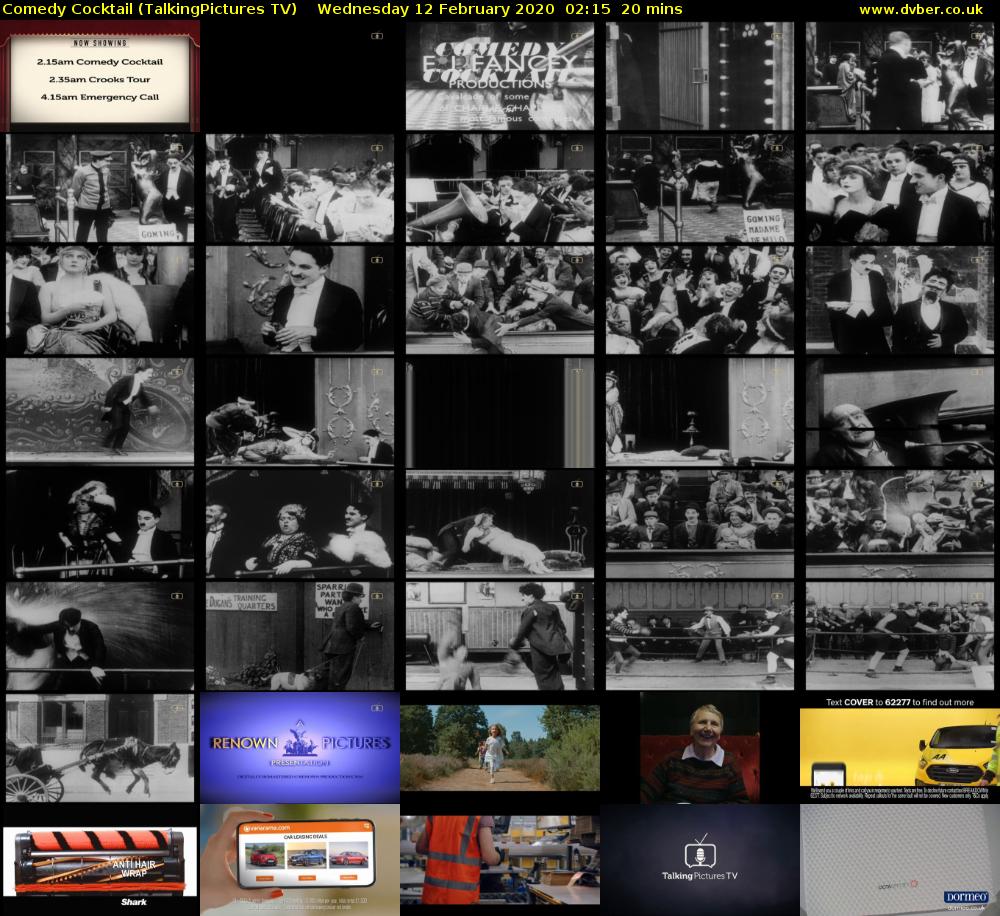Viewport: 1000px width, 916px height.
Task: Open the stage dancer in swirling set thumbnail
Action: [x=100, y=412]
